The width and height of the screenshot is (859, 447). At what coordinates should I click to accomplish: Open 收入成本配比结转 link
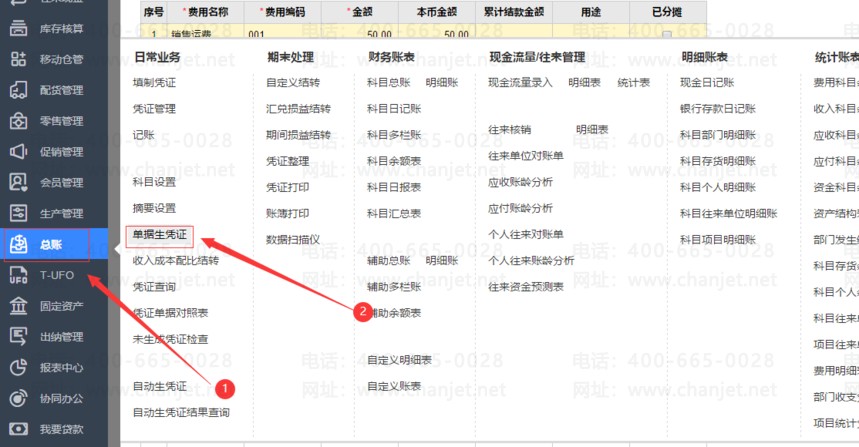tap(175, 260)
